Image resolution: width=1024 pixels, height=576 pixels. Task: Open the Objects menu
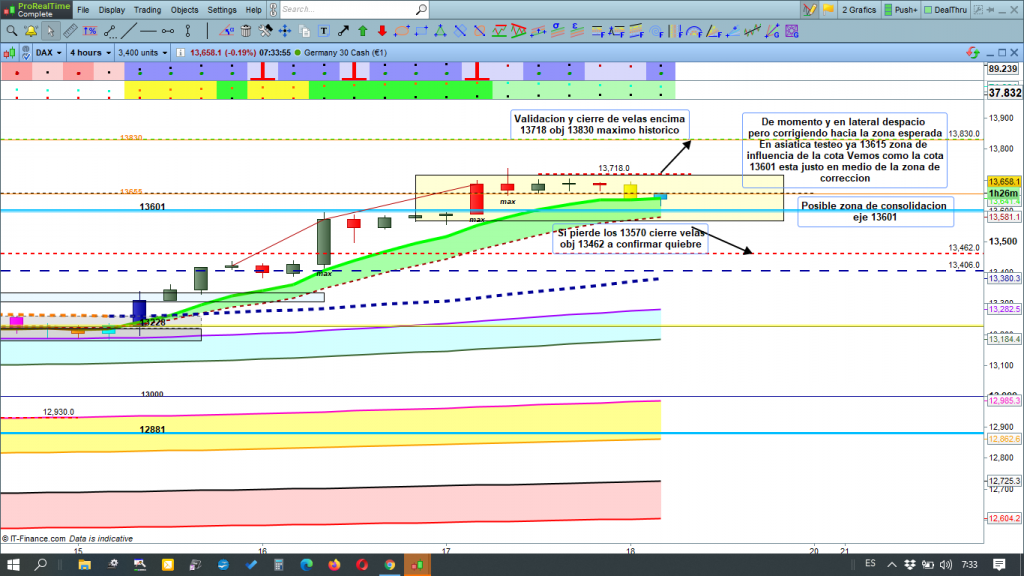pyautogui.click(x=183, y=10)
